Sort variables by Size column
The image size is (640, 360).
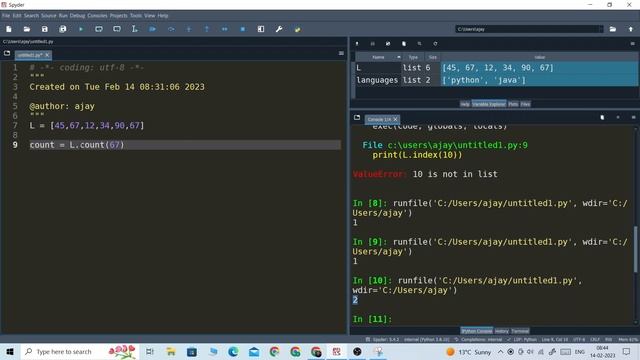[x=433, y=57]
